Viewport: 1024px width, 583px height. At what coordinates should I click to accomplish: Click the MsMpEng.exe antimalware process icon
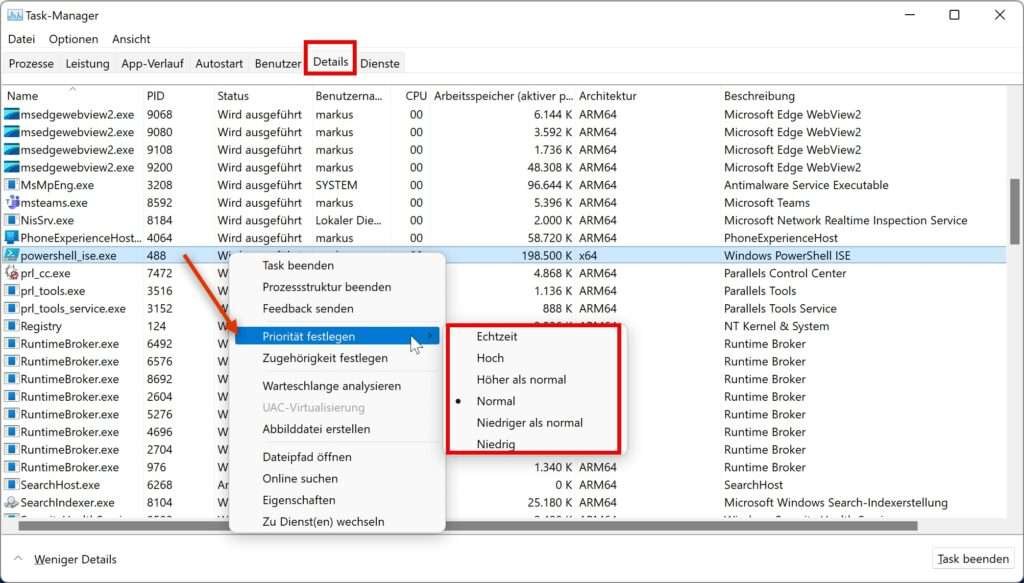12,185
